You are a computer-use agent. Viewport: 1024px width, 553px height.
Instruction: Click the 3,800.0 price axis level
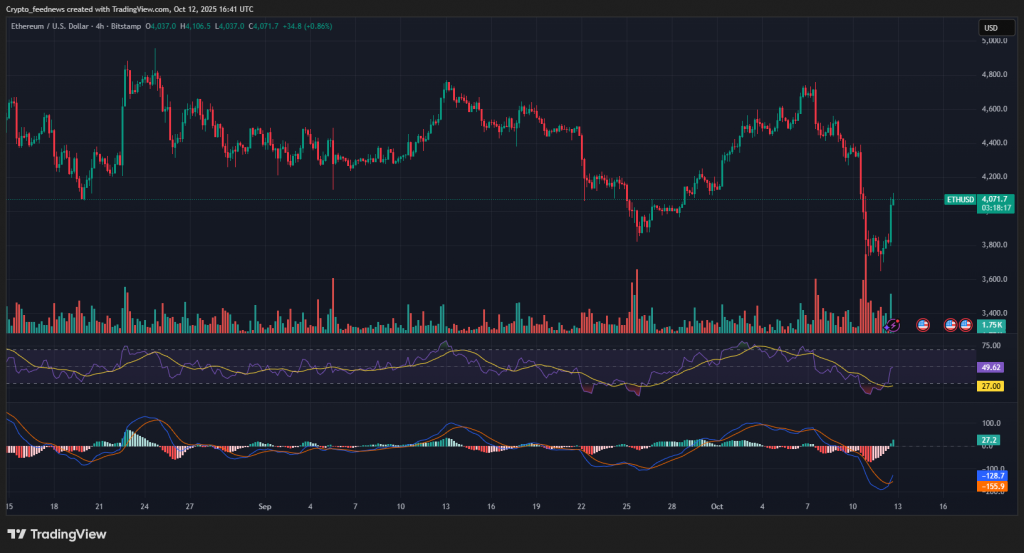point(994,245)
